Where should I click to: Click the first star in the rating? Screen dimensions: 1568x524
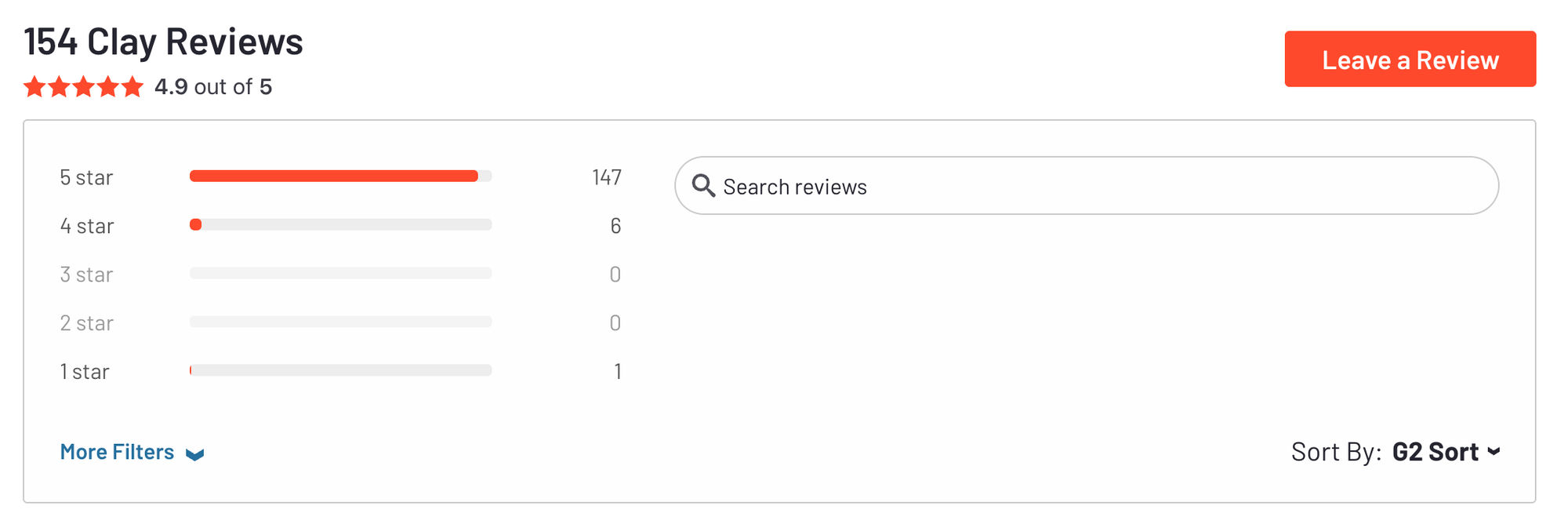coord(34,86)
